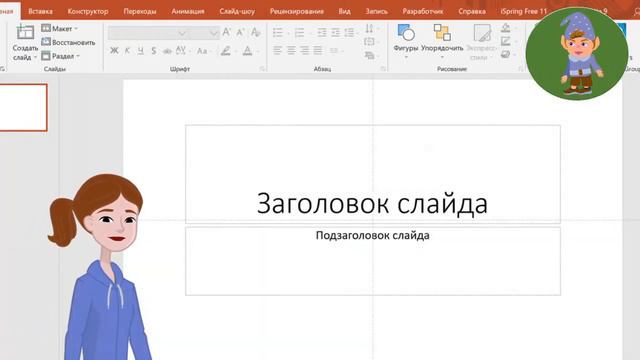Open change case Aa menu
This screenshot has width=640, height=360.
pyautogui.click(x=203, y=51)
